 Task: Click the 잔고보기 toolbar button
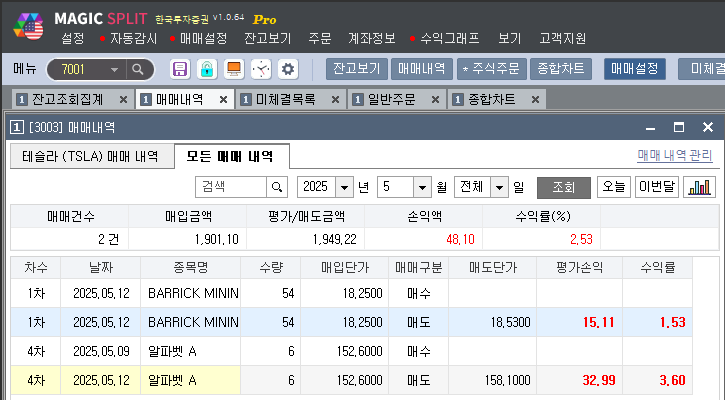[x=356, y=69]
